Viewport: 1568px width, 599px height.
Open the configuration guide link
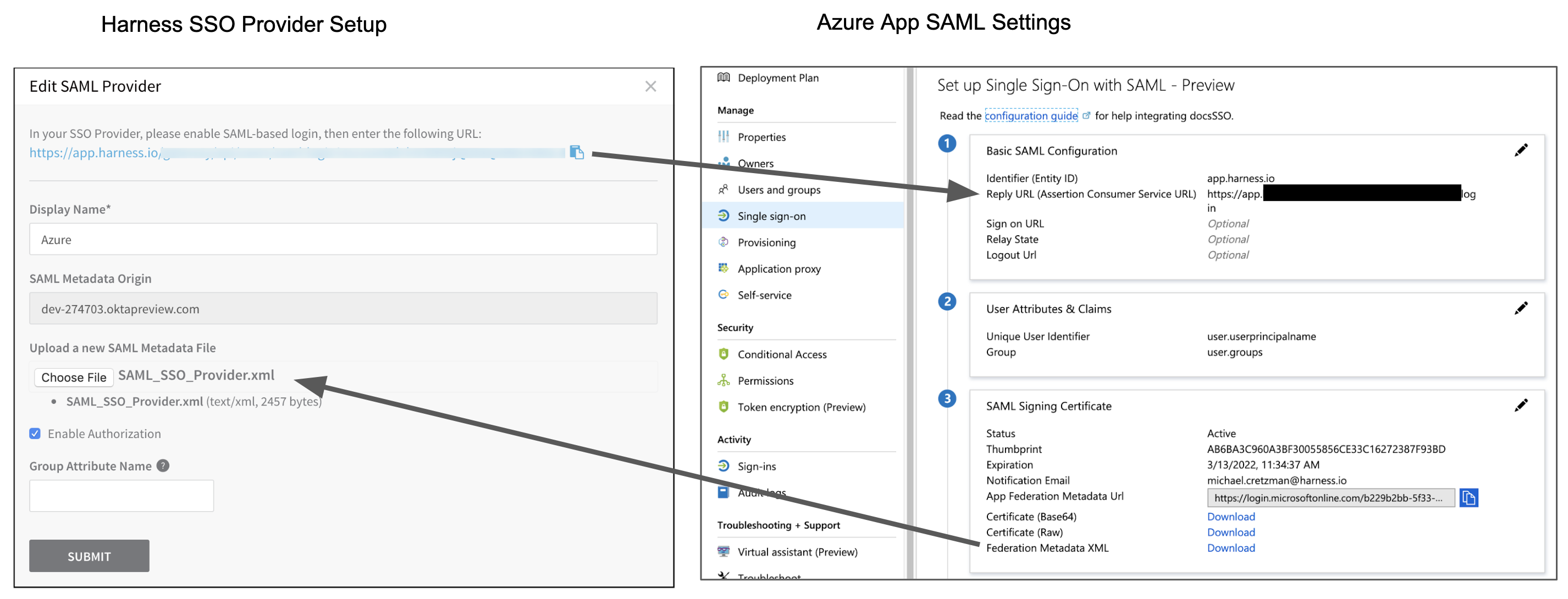coord(1030,115)
